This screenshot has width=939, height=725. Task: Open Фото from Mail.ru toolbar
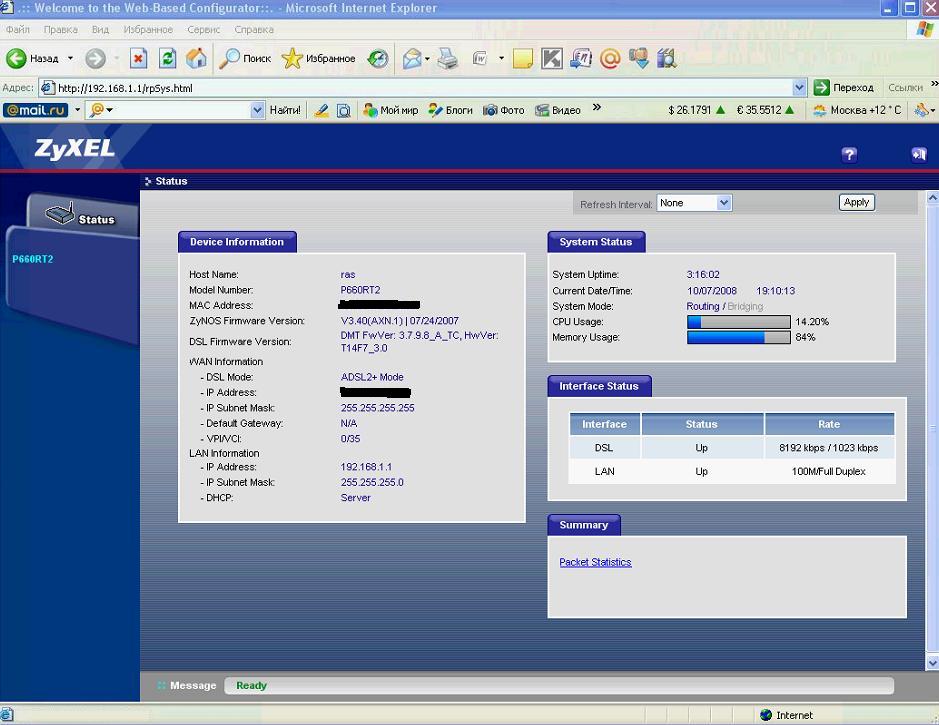pyautogui.click(x=504, y=110)
